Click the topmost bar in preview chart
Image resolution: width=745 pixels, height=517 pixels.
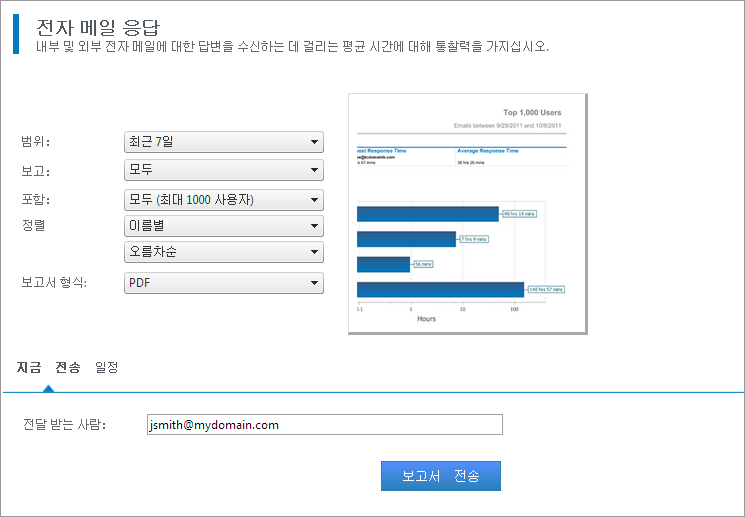coord(427,214)
